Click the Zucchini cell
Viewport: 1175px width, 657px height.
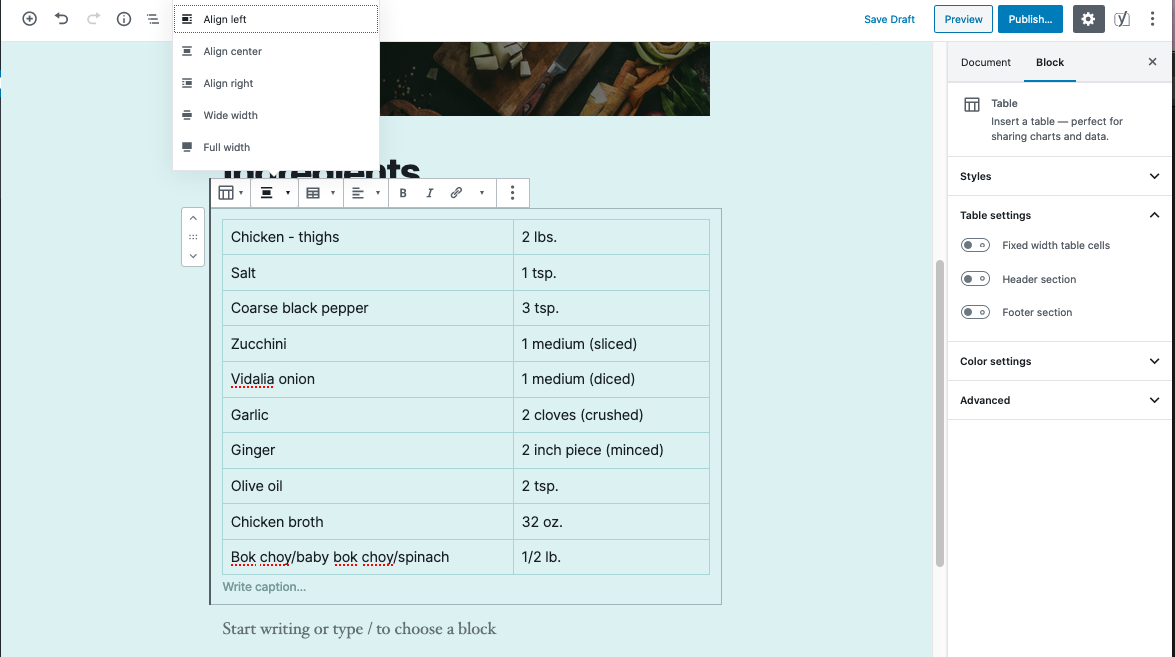pos(368,344)
